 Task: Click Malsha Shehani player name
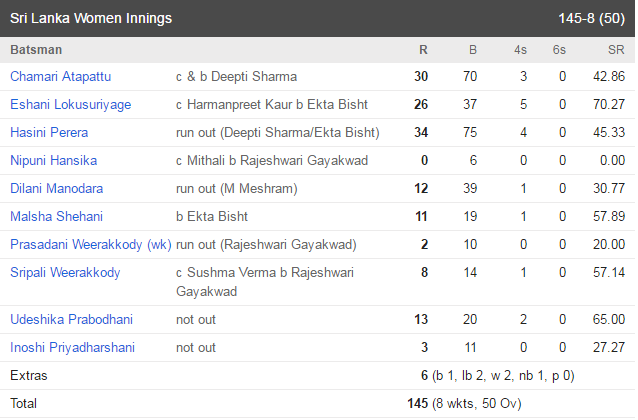[x=57, y=217]
